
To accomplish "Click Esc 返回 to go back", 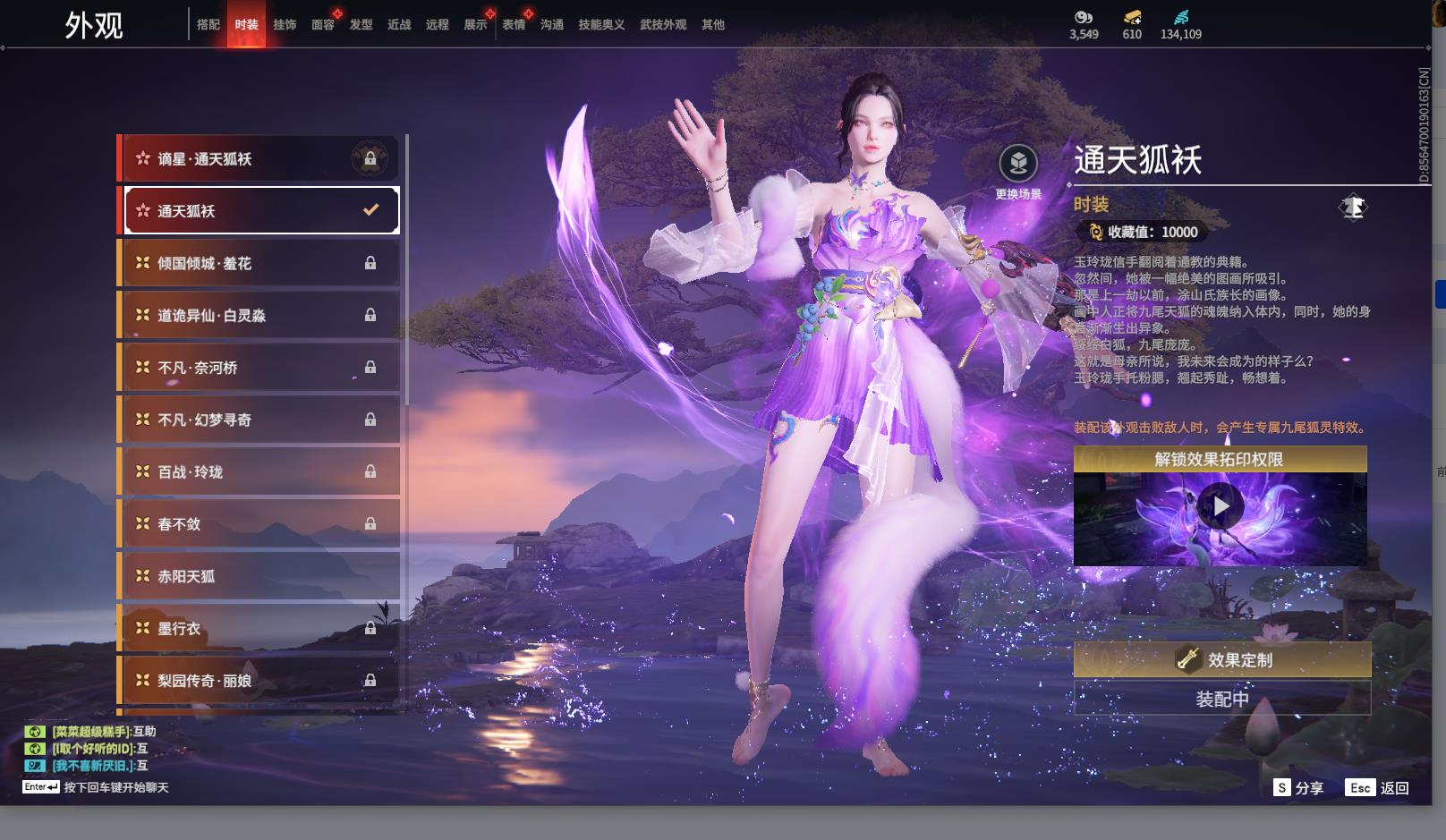I will (1377, 787).
